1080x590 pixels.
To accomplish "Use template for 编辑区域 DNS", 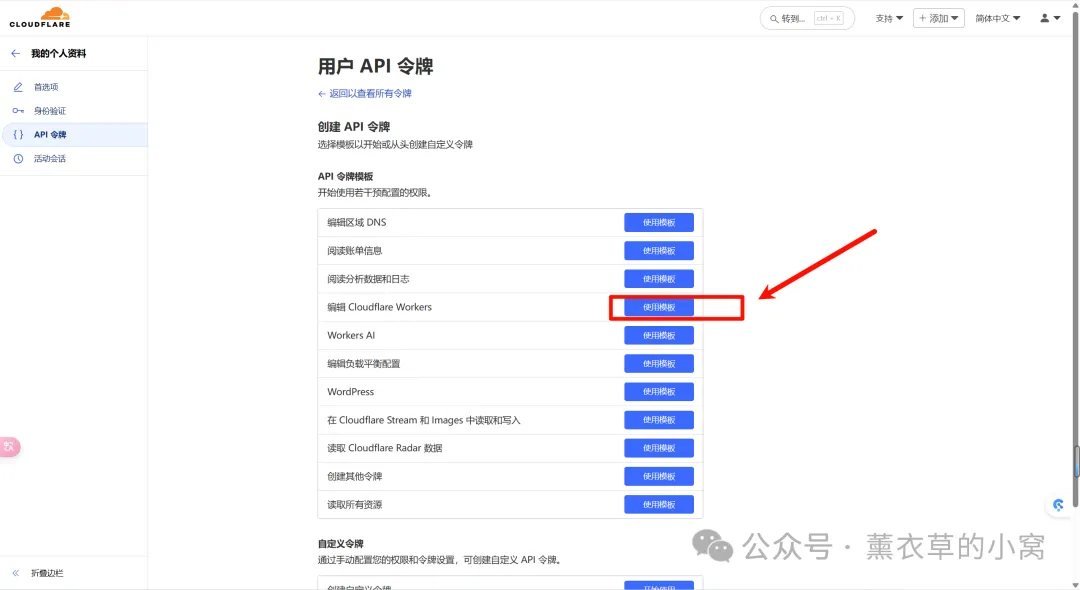I will click(658, 222).
